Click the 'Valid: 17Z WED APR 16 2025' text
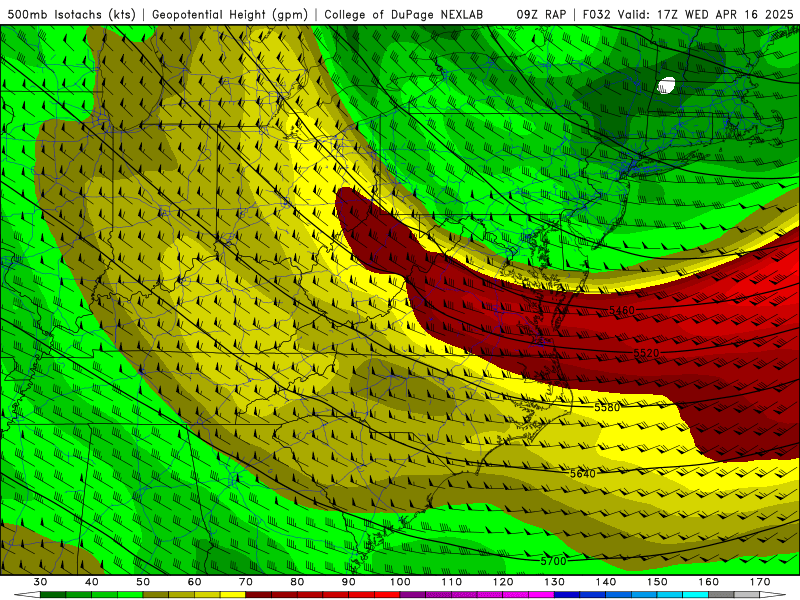 [706, 15]
